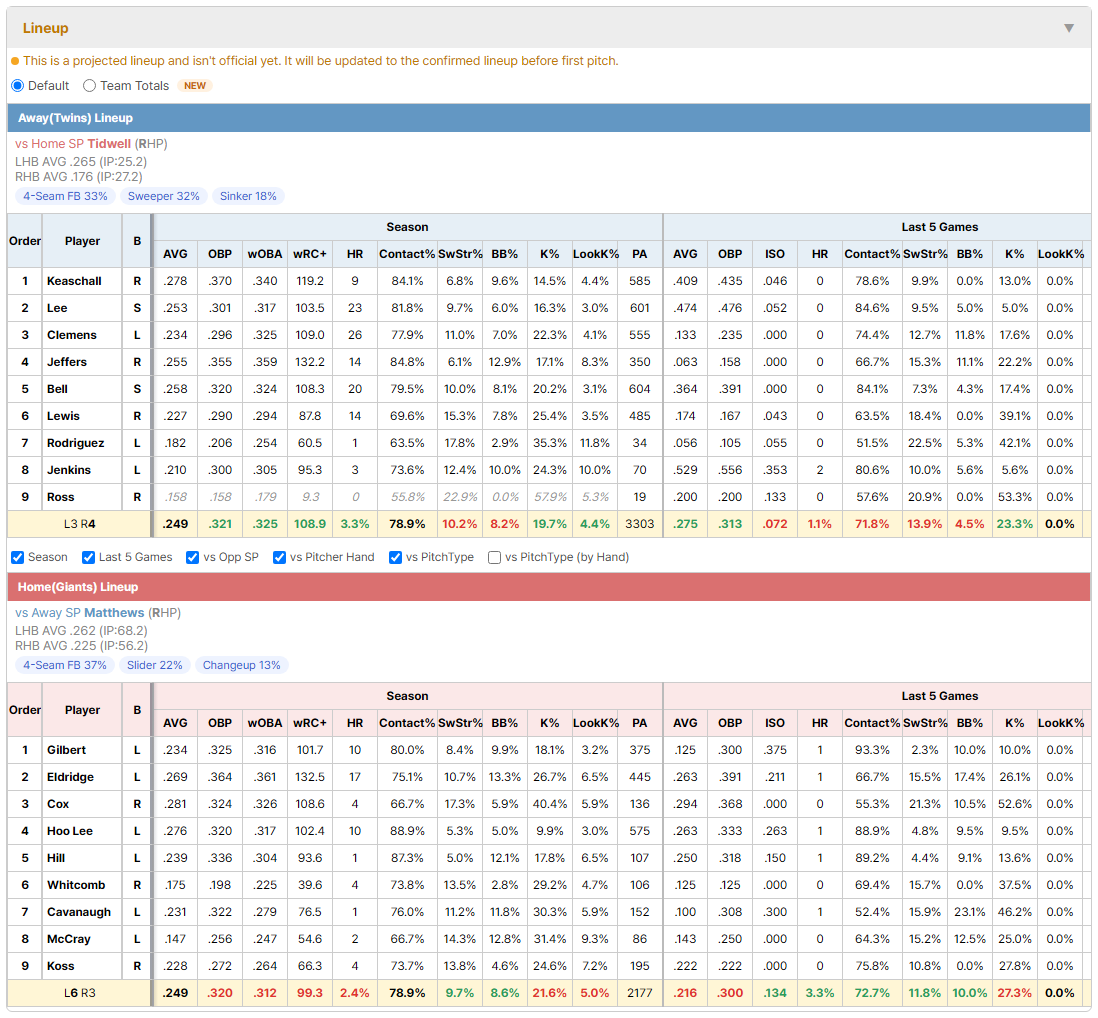Image resolution: width=1098 pixels, height=1018 pixels.
Task: Sort the Twins table by ISO column
Action: [x=774, y=254]
